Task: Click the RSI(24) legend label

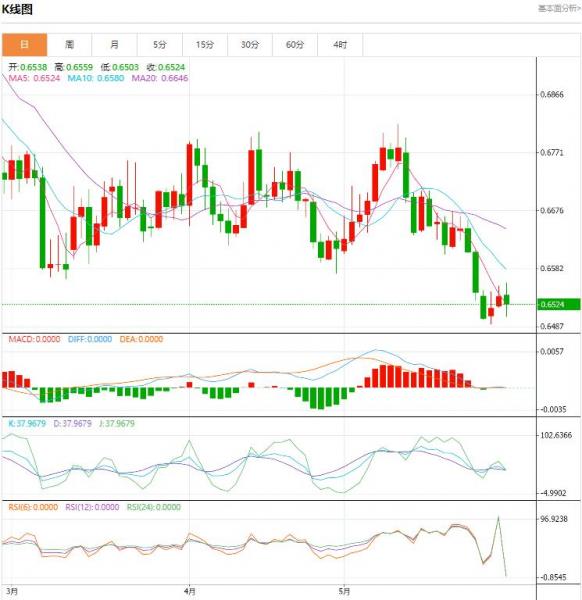Action: click(x=154, y=507)
